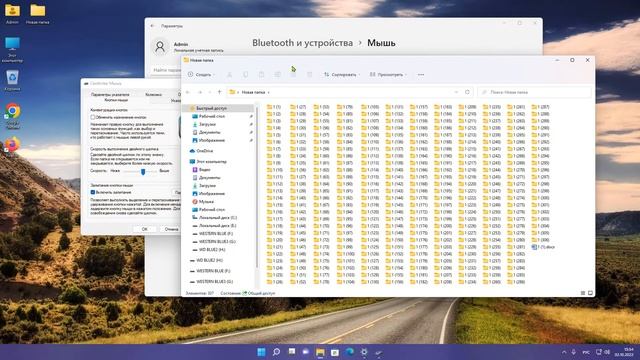Click the back arrow in the Параметры window
The width and height of the screenshot is (640, 360).
[x=153, y=26]
